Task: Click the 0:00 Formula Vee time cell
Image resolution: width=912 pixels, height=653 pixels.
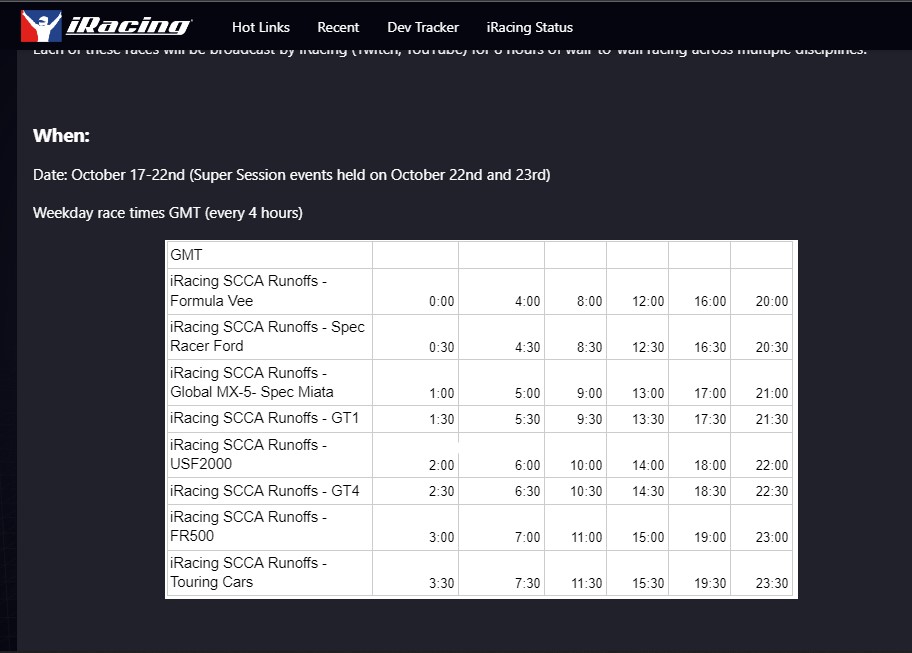Action: click(x=441, y=301)
